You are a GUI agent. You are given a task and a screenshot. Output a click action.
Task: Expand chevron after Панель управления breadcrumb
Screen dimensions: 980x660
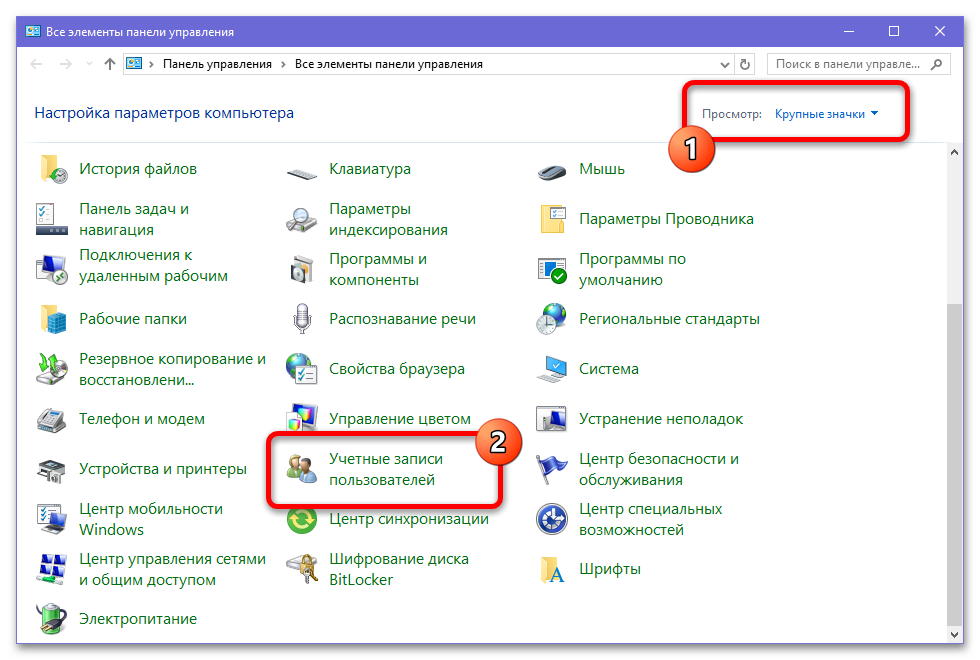pos(283,64)
